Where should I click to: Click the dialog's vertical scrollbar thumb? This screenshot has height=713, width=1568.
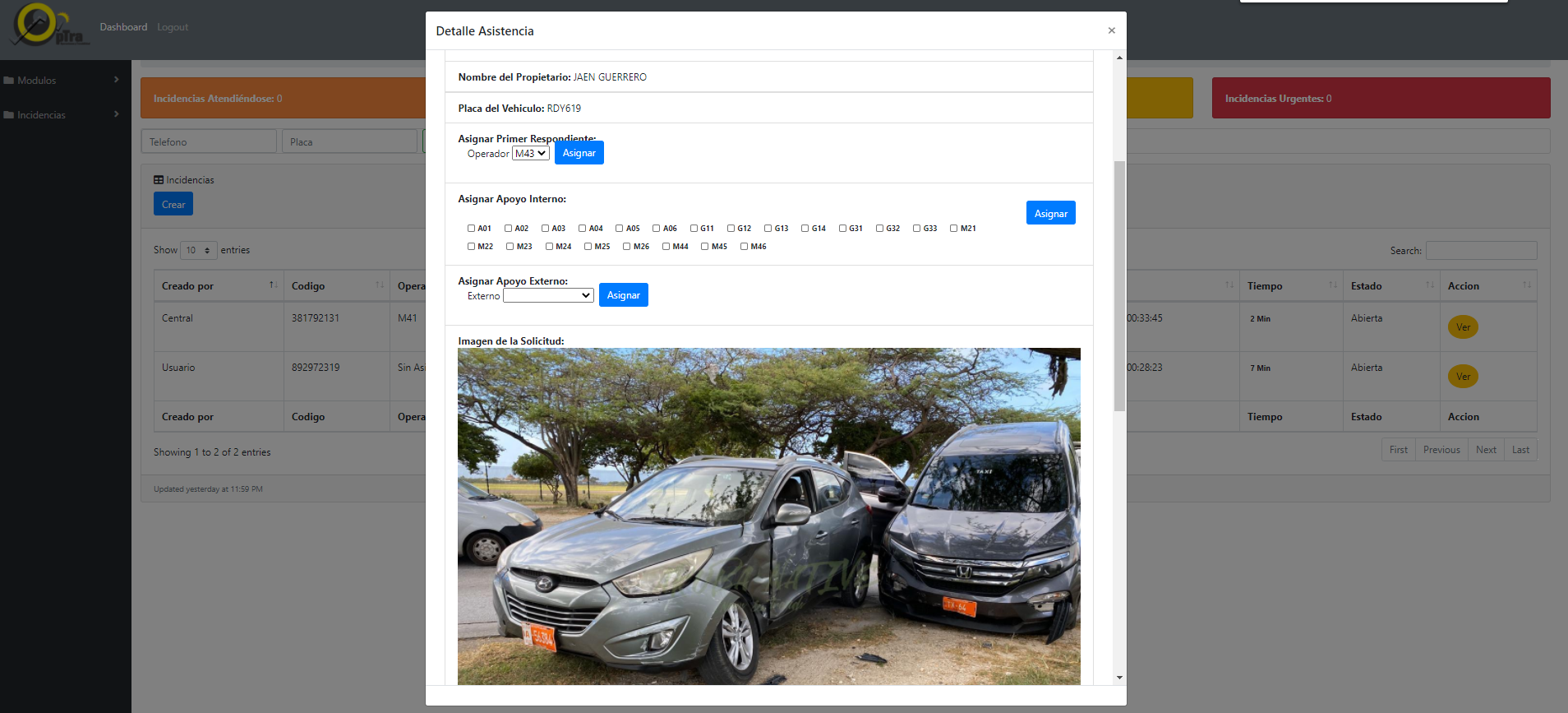[1119, 286]
